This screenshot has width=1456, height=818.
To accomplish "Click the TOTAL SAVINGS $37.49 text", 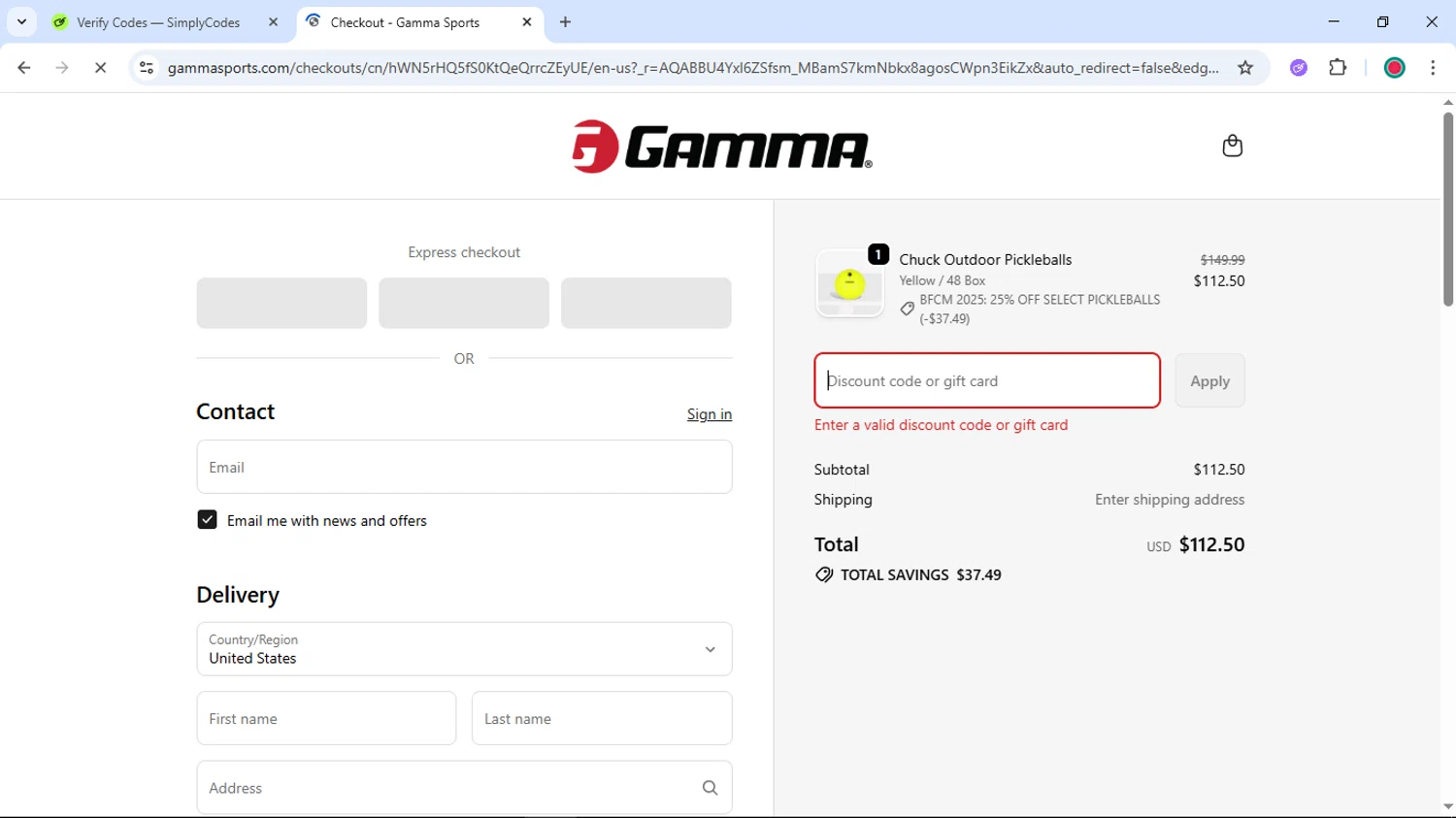I will click(920, 575).
